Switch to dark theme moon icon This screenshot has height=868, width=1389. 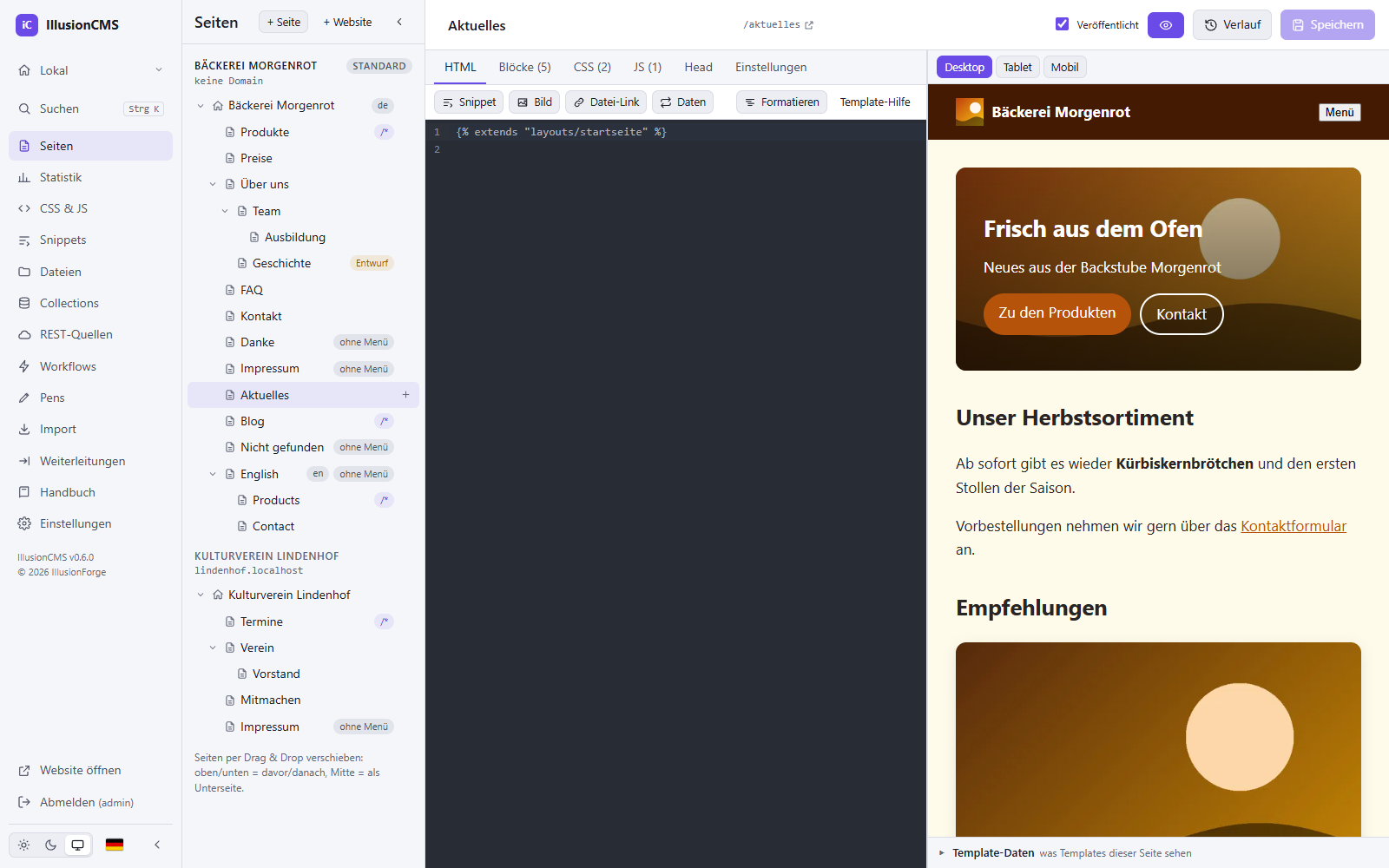(x=50, y=845)
